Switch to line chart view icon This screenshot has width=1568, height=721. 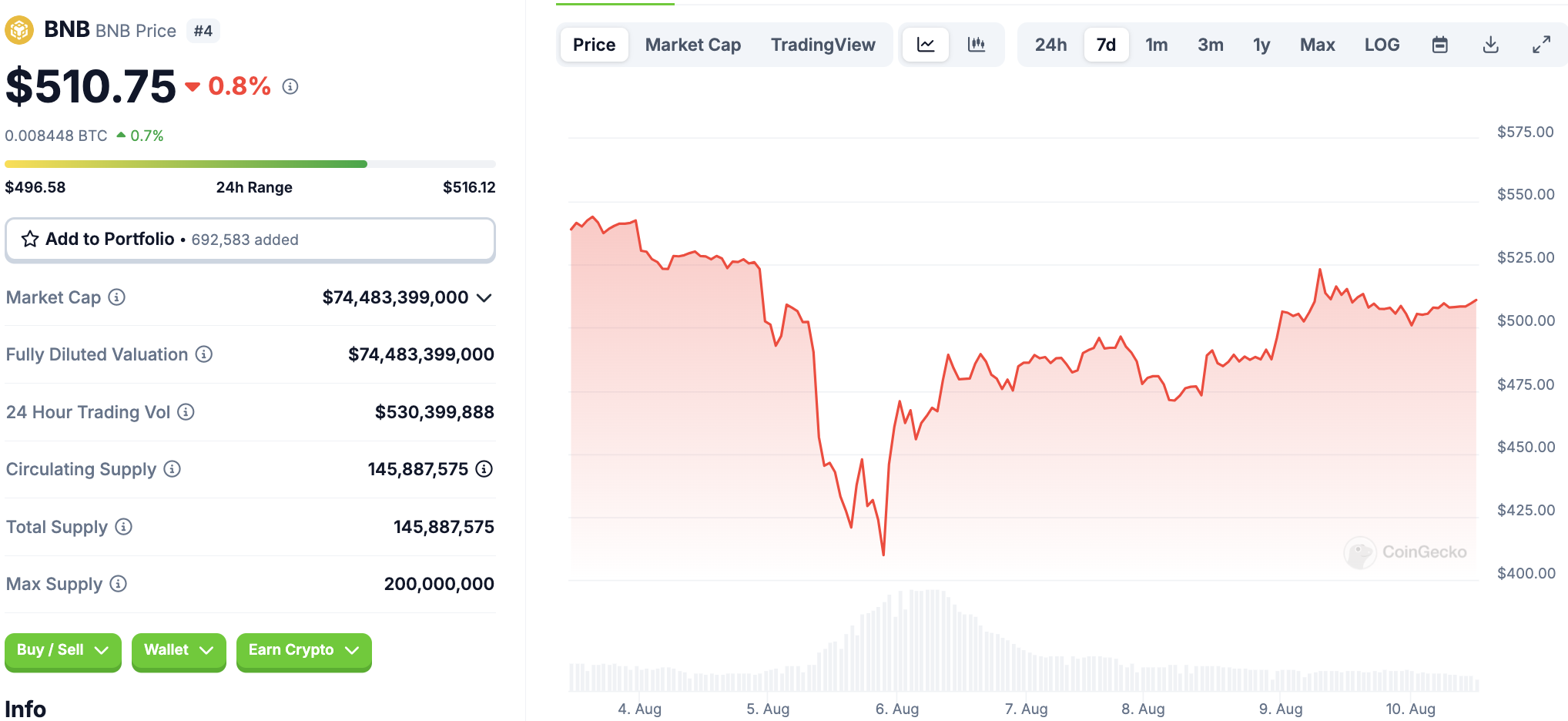click(926, 45)
